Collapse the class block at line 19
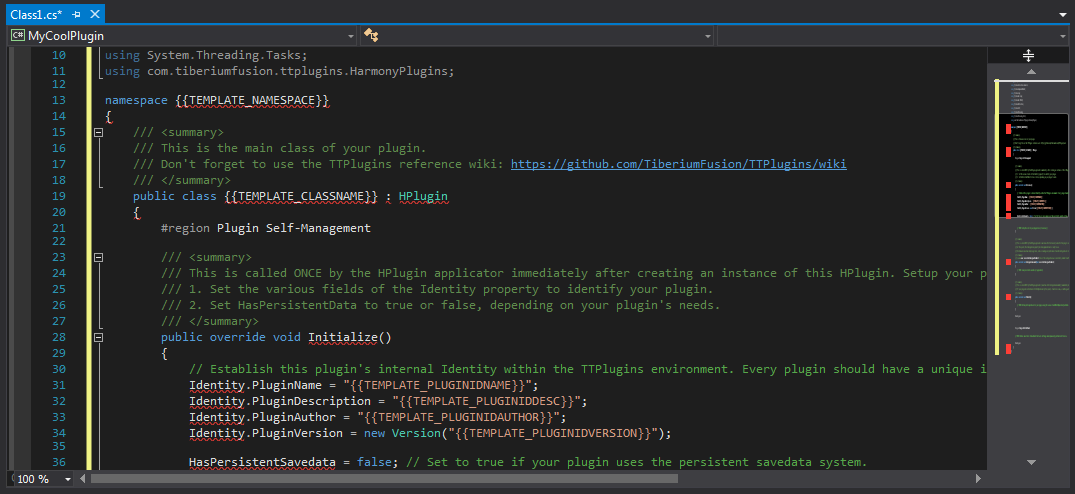The image size is (1075, 494). pos(98,196)
